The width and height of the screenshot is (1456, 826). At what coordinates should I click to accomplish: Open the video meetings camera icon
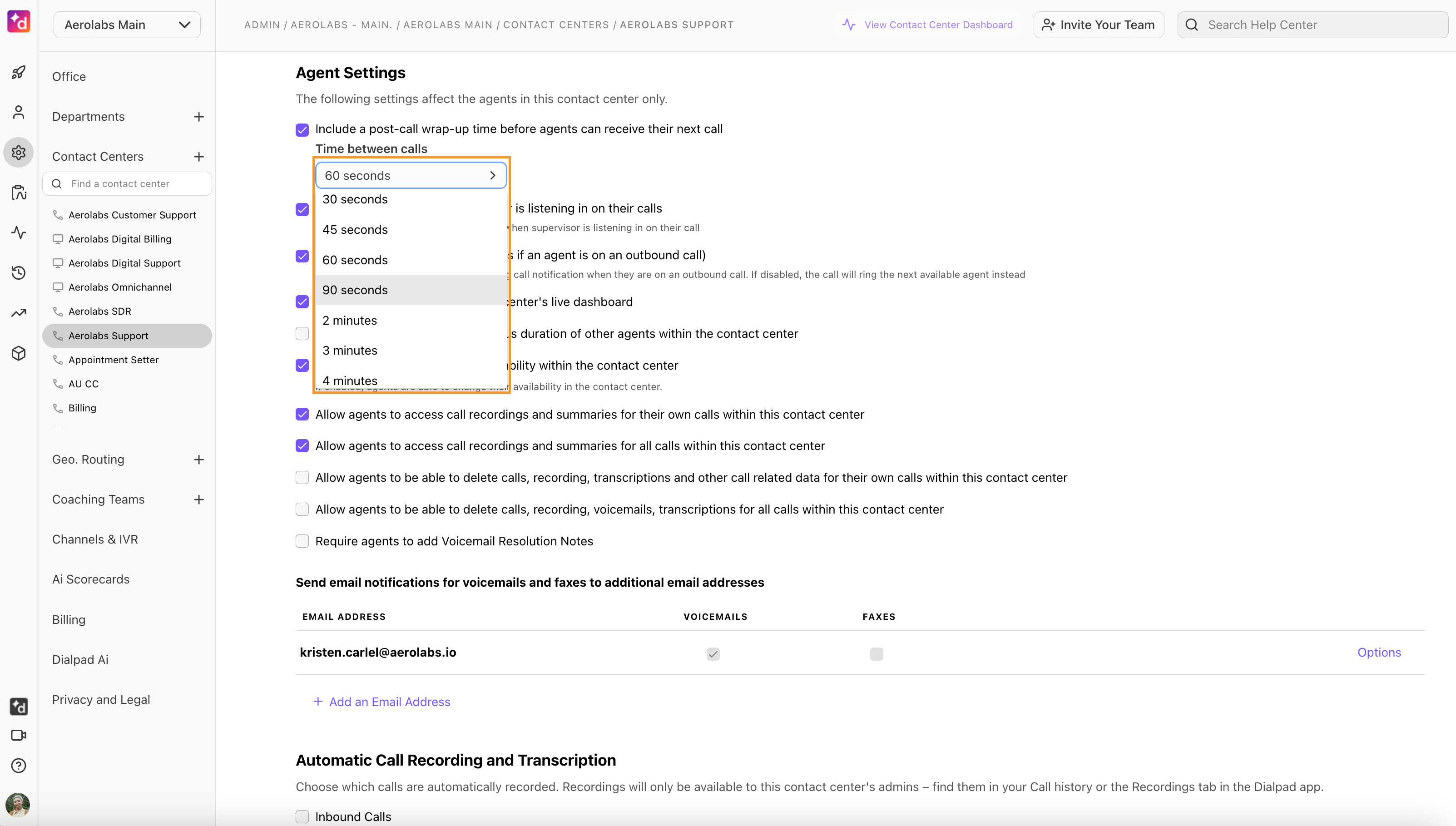(x=19, y=735)
